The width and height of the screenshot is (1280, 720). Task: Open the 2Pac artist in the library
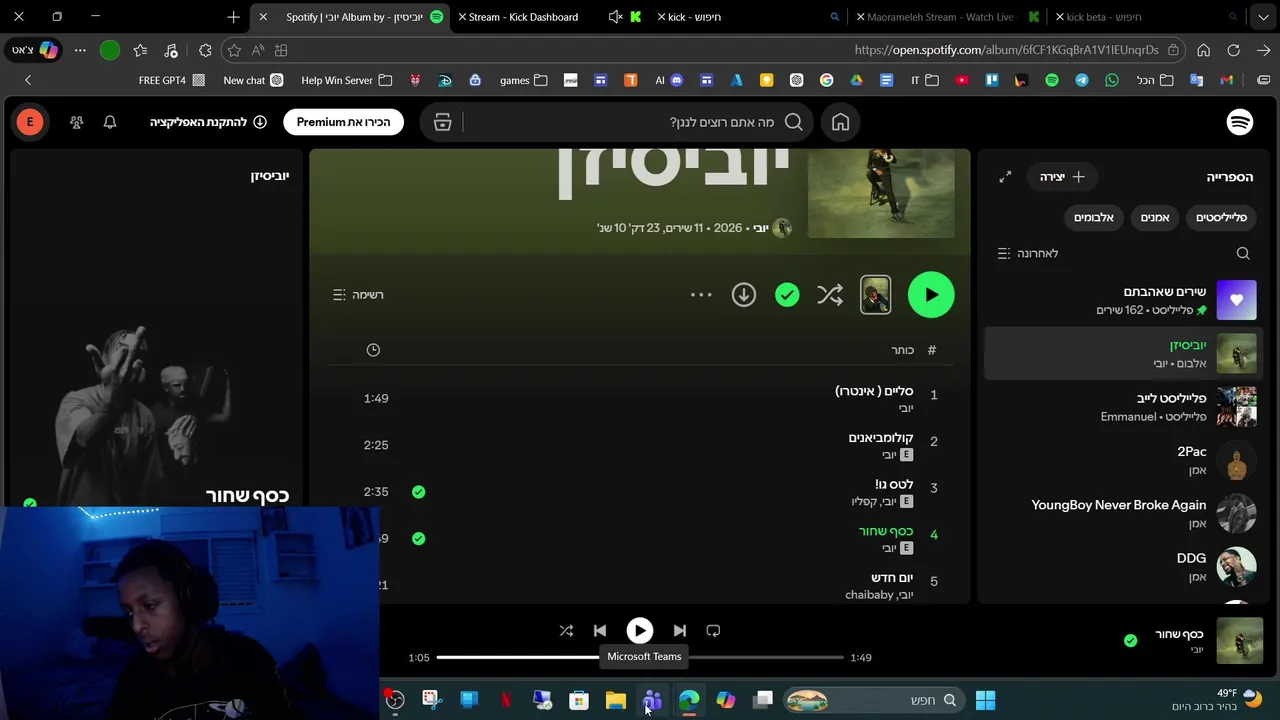[1123, 460]
